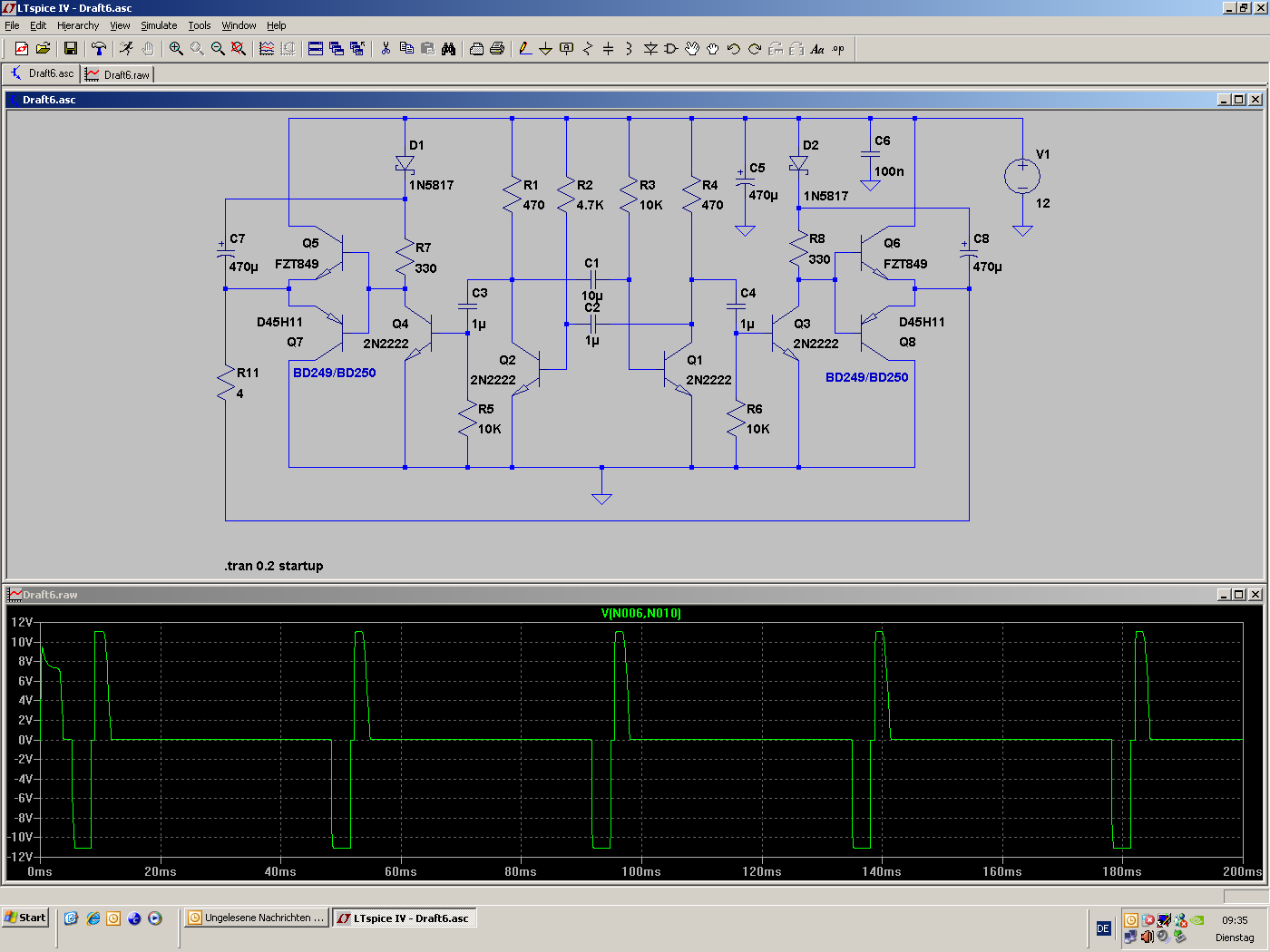Click the New Schematic toolbar icon
This screenshot has height=952, width=1270.
(x=22, y=49)
